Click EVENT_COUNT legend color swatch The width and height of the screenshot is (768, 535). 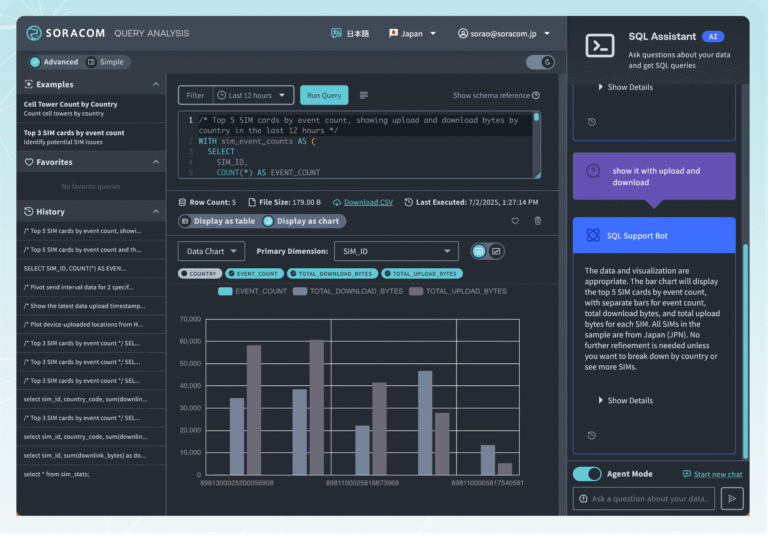tap(225, 291)
